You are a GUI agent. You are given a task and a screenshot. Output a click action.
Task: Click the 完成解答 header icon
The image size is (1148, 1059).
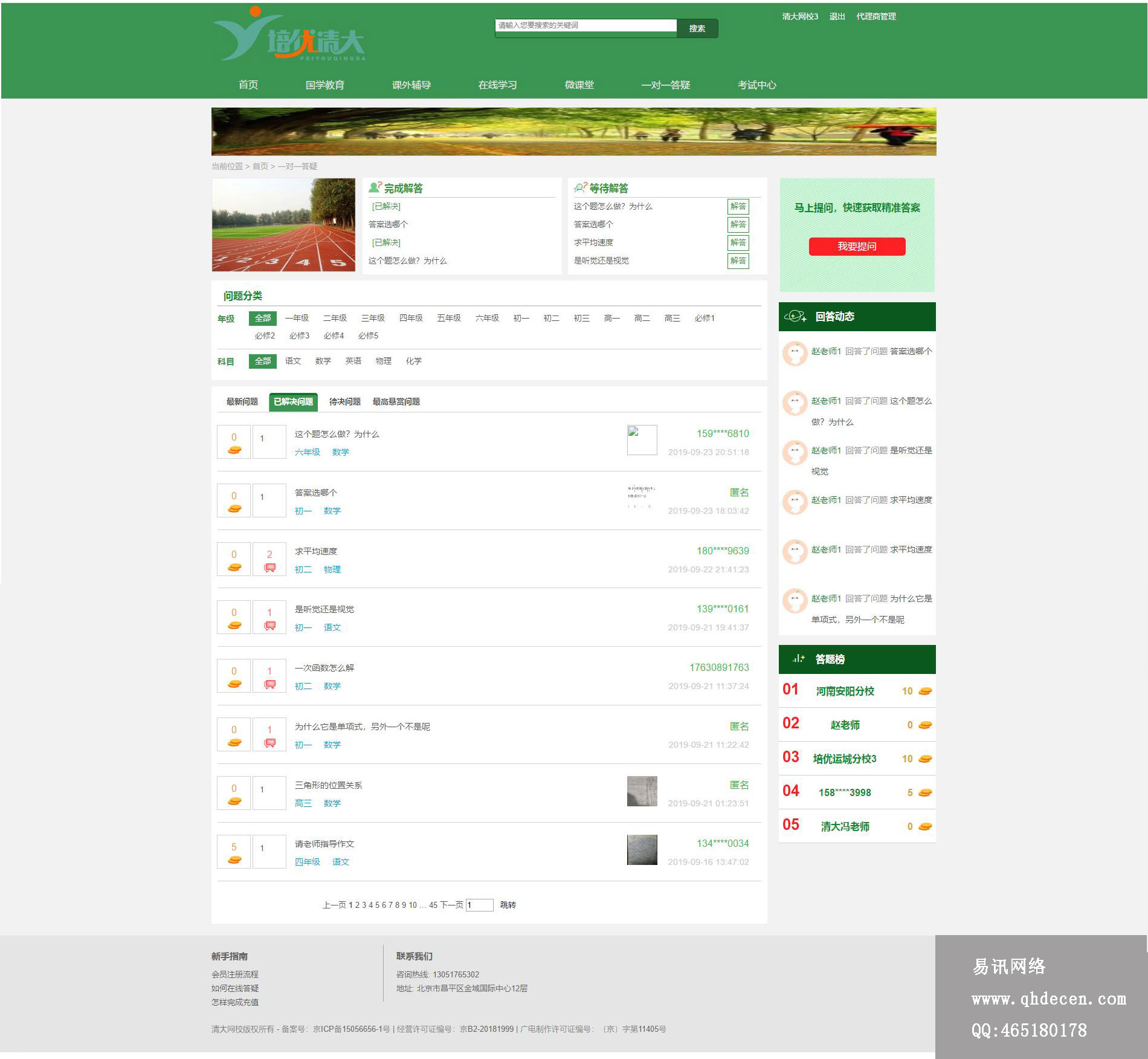point(375,188)
